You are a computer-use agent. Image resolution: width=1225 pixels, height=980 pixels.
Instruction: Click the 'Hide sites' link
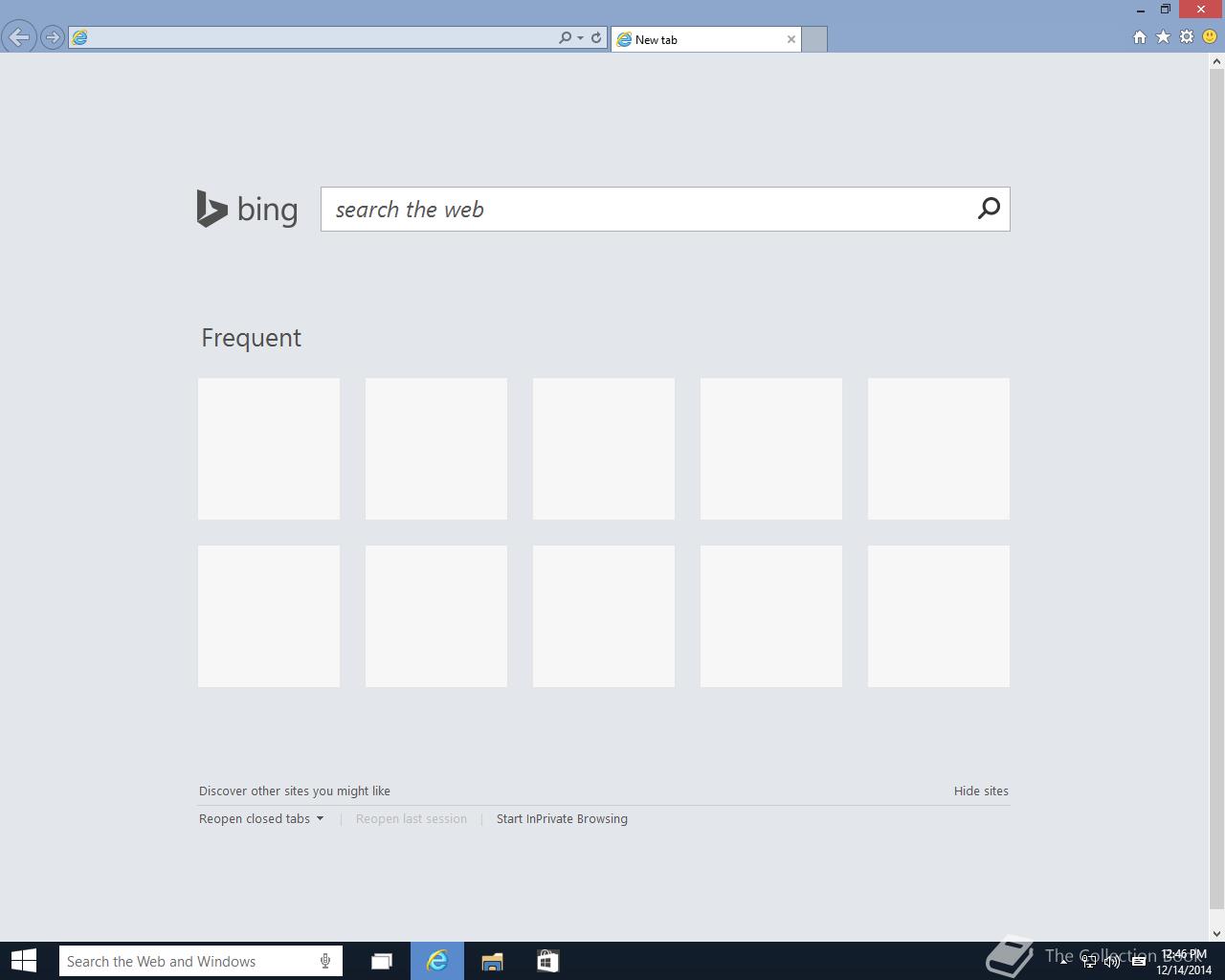point(981,791)
